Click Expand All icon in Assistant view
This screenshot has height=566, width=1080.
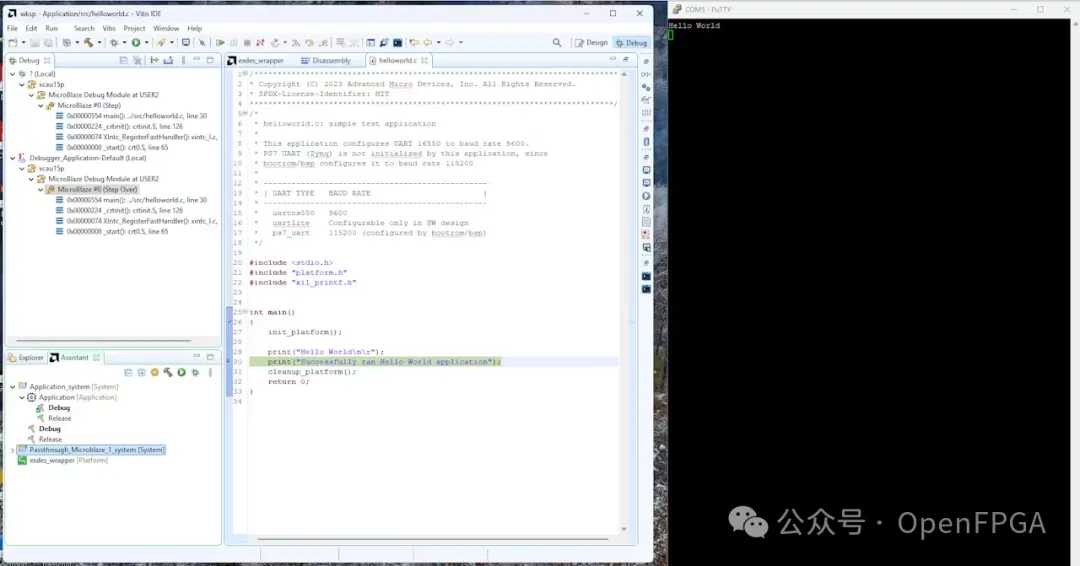pyautogui.click(x=141, y=373)
